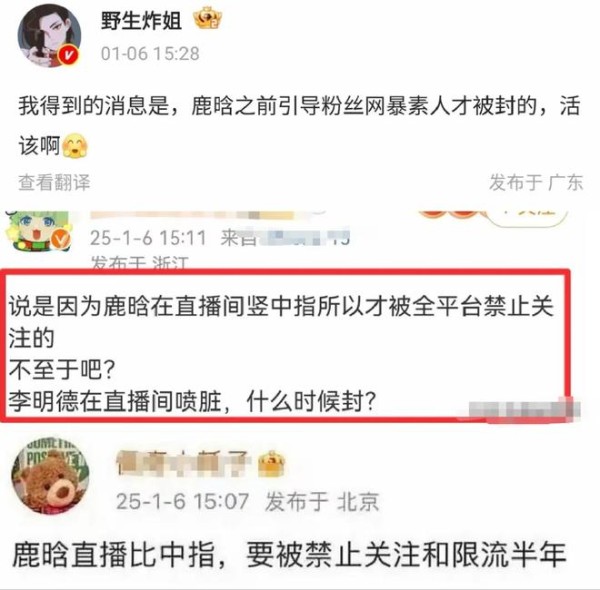Image resolution: width=600 pixels, height=590 pixels.
Task: Click 发布于 北京 location text
Action: point(322,501)
